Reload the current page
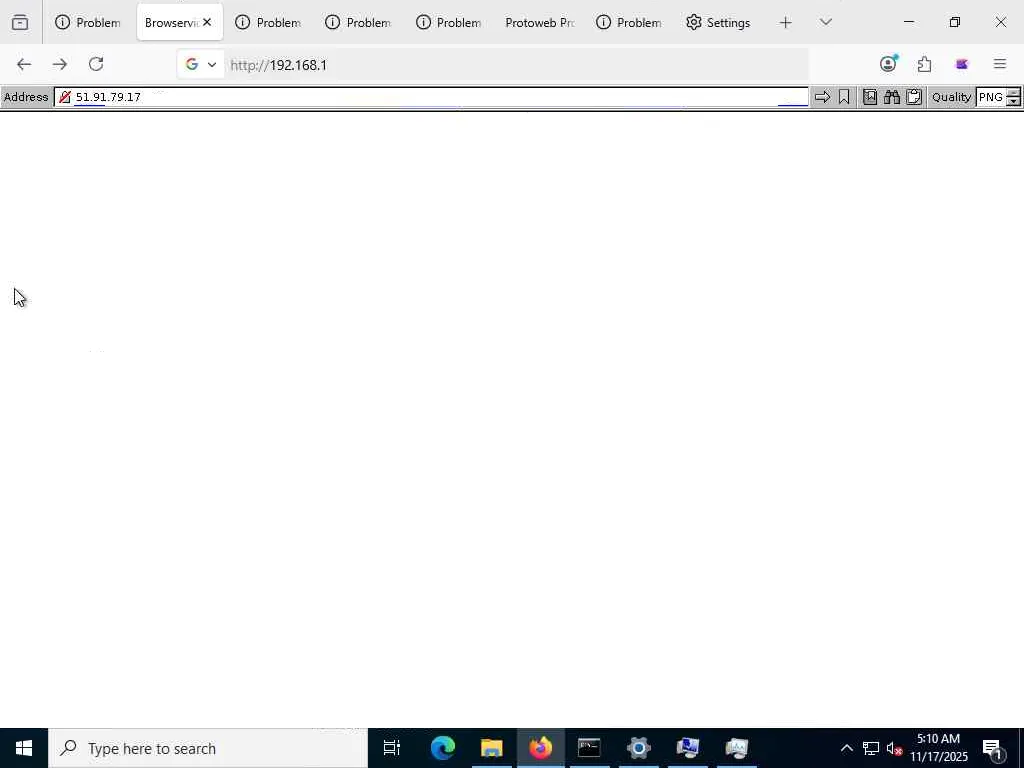The width and height of the screenshot is (1024, 768). pos(96,64)
